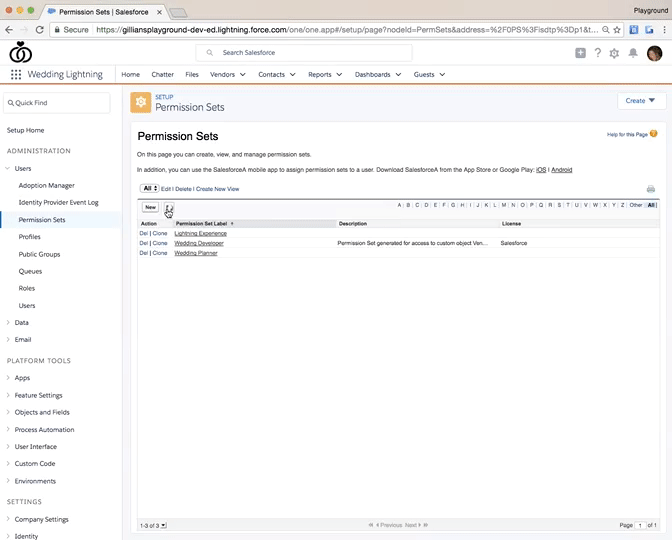The height and width of the screenshot is (540, 672).
Task: Click the first blue browser extension icon
Action: 633,30
